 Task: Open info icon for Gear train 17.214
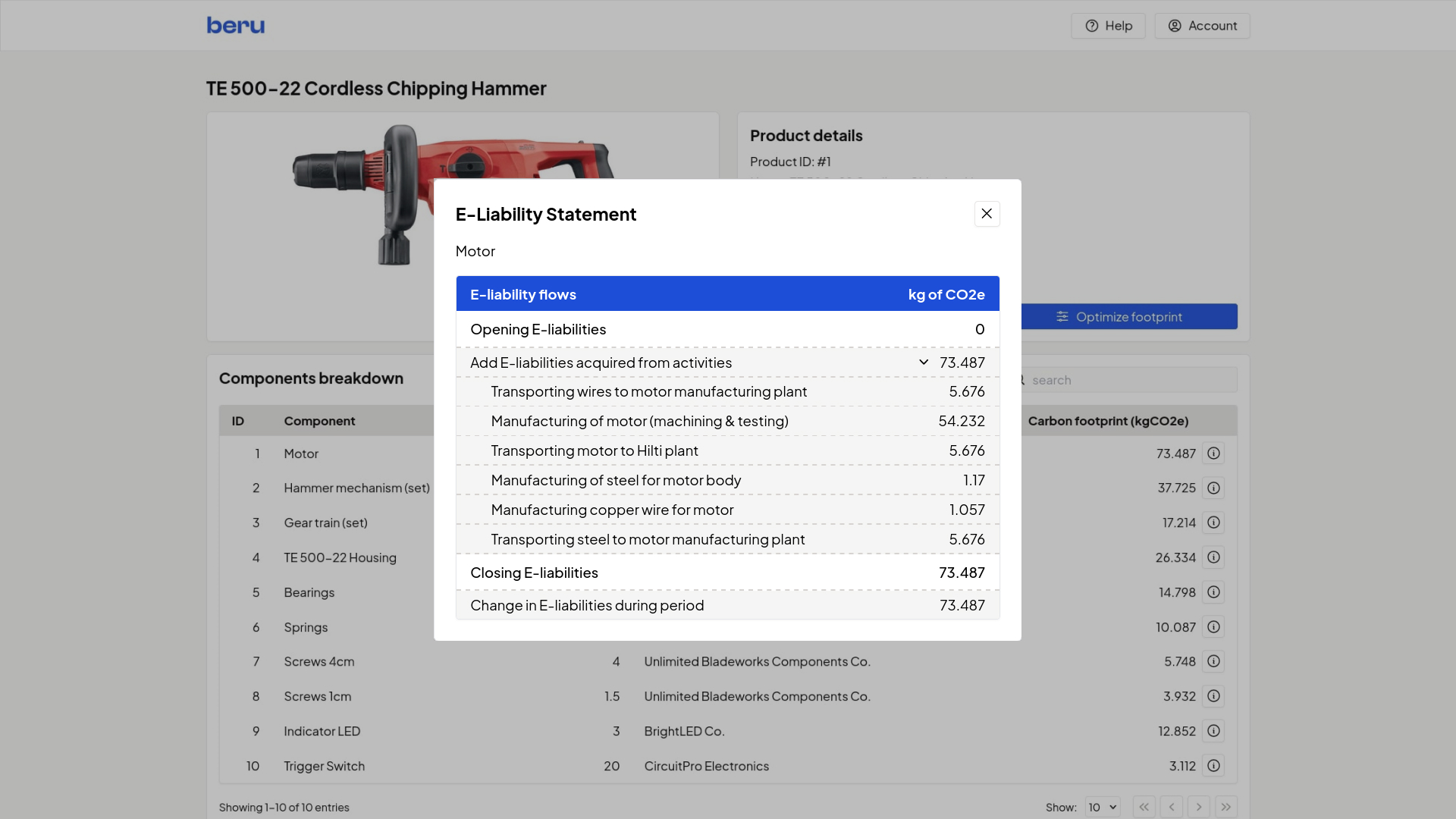click(1213, 523)
